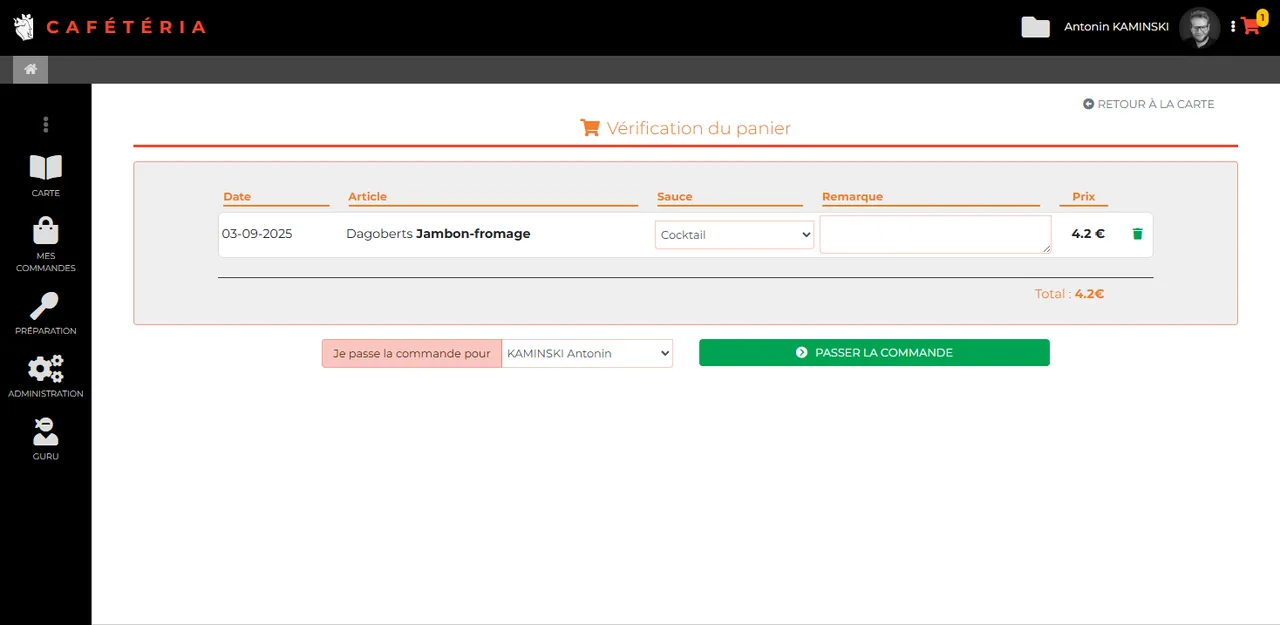This screenshot has height=625, width=1280.
Task: Click the Article column header
Action: click(367, 197)
